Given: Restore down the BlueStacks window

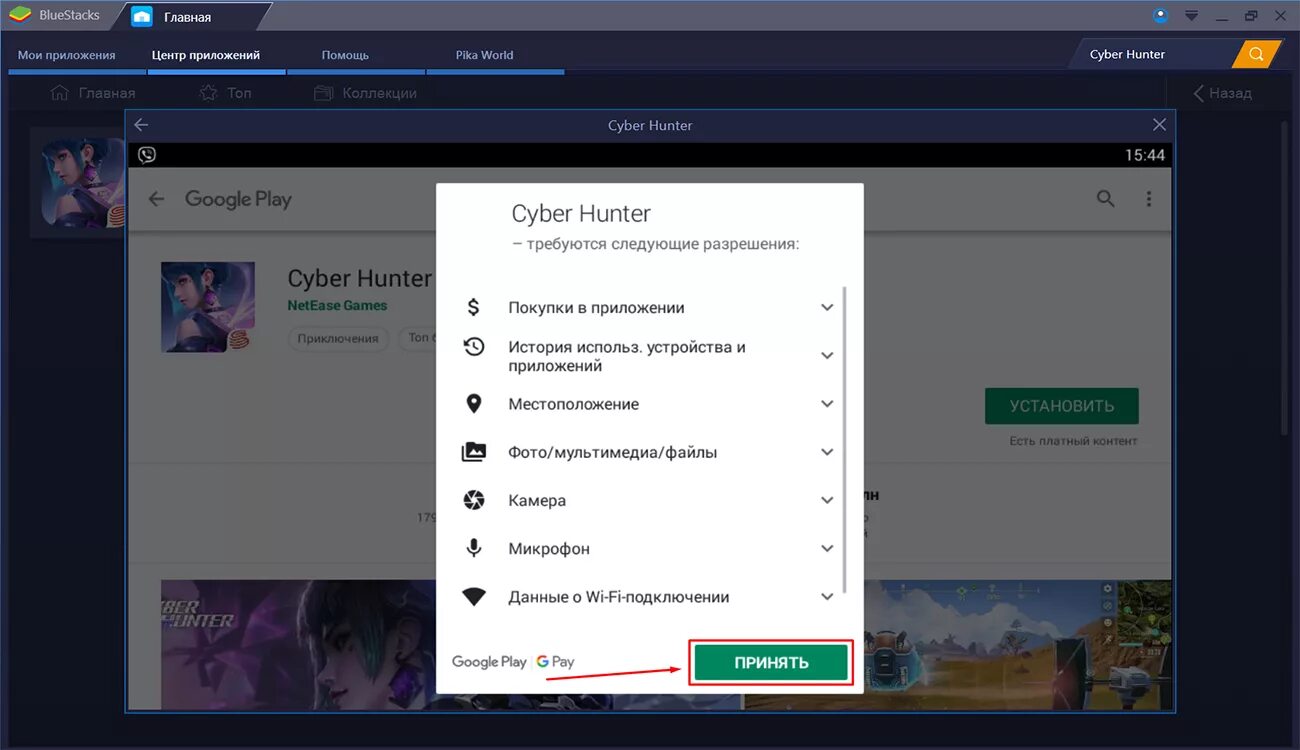Looking at the screenshot, I should point(1251,15).
